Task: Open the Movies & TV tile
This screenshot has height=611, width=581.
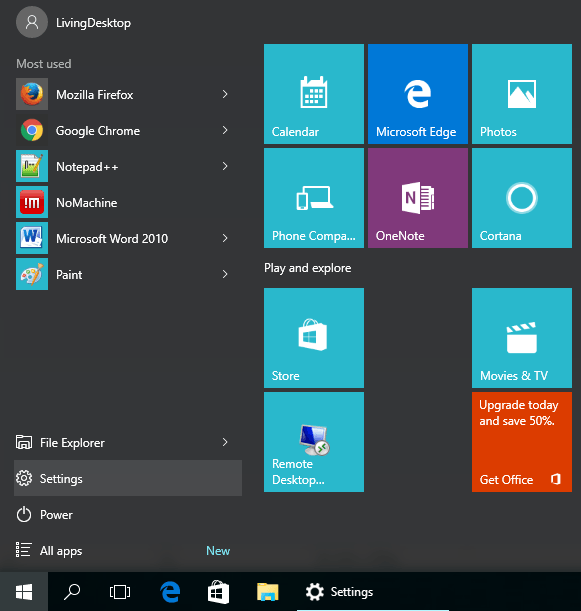Action: (522, 338)
